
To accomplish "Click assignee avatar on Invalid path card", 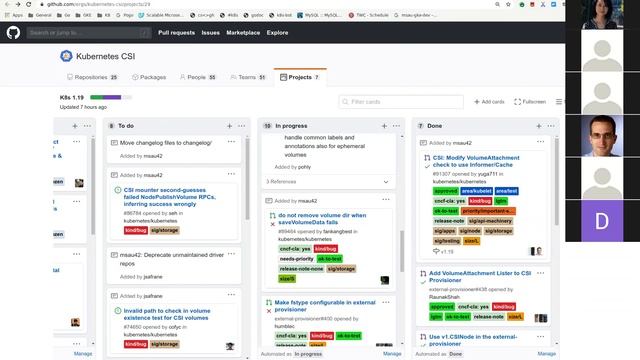I will [x=230, y=346].
